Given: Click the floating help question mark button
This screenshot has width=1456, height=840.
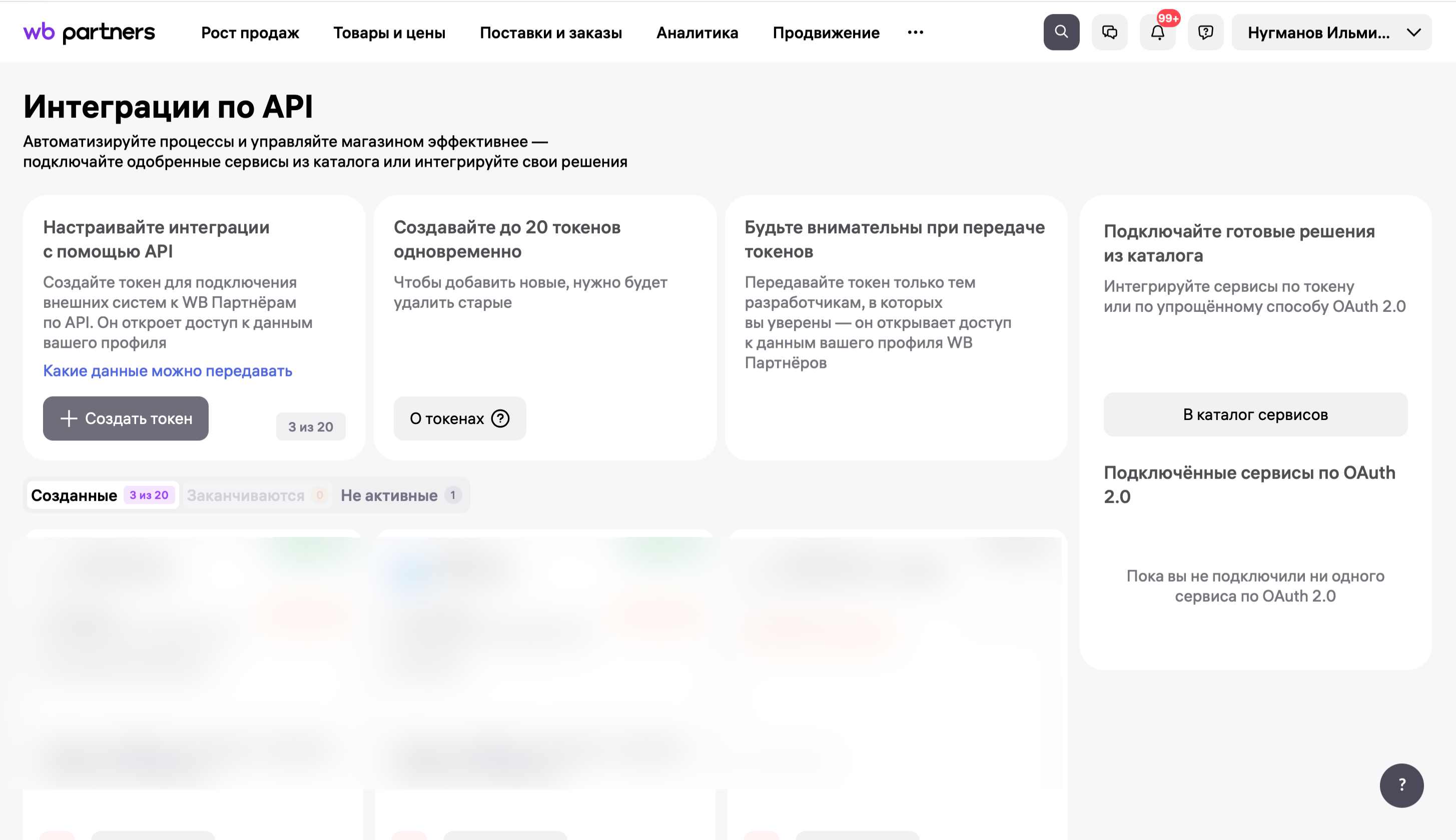Looking at the screenshot, I should (x=1401, y=785).
